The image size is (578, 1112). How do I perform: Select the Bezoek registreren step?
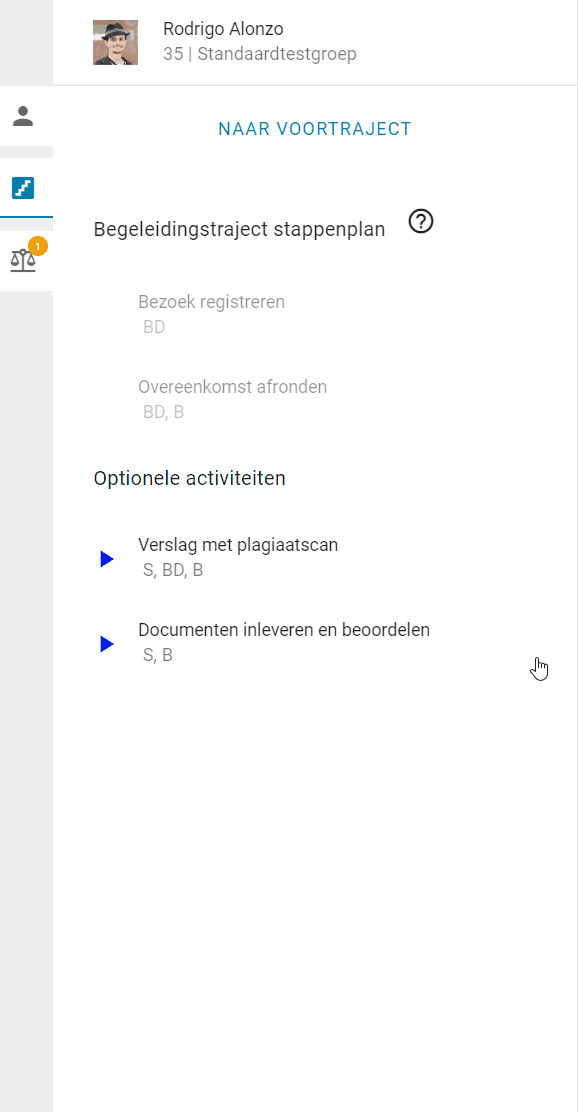[x=212, y=301]
